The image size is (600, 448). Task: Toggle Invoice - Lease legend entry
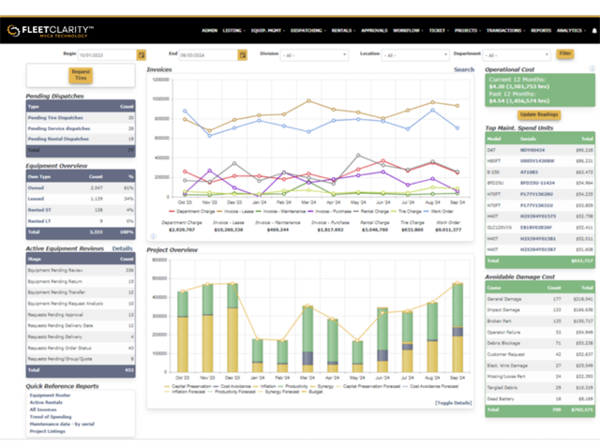236,211
